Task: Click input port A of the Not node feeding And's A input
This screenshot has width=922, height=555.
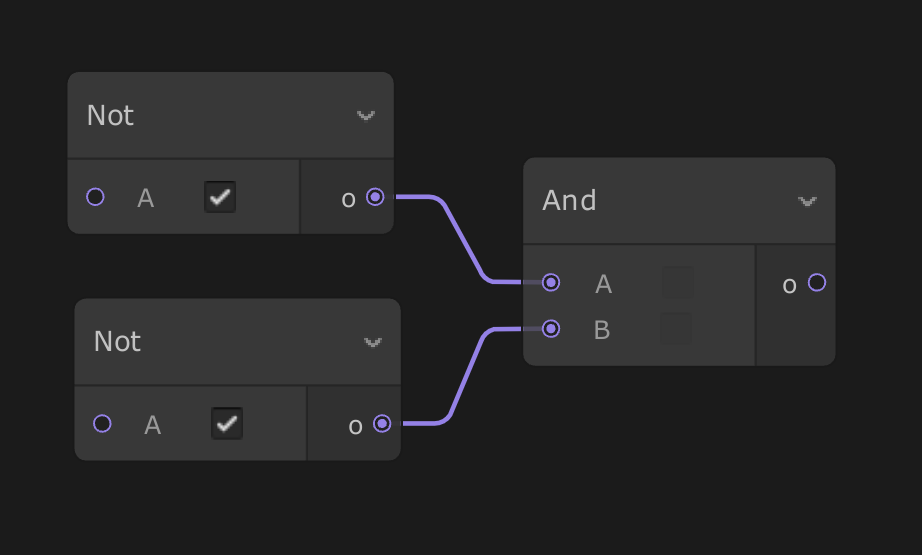Action: pyautogui.click(x=95, y=197)
